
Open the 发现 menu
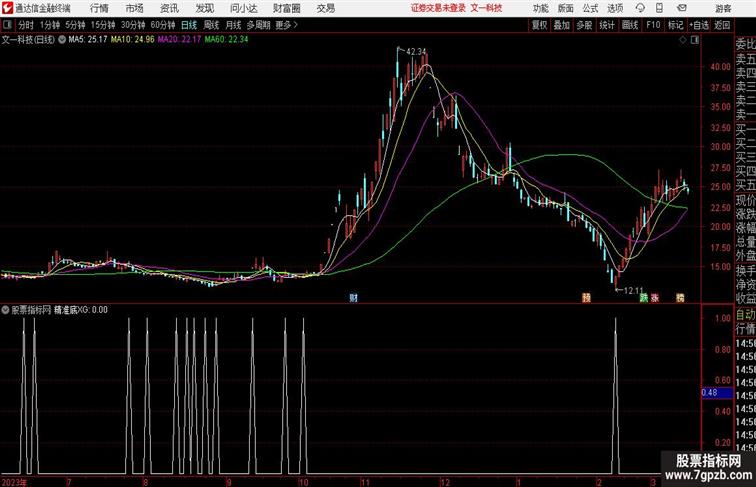204,8
